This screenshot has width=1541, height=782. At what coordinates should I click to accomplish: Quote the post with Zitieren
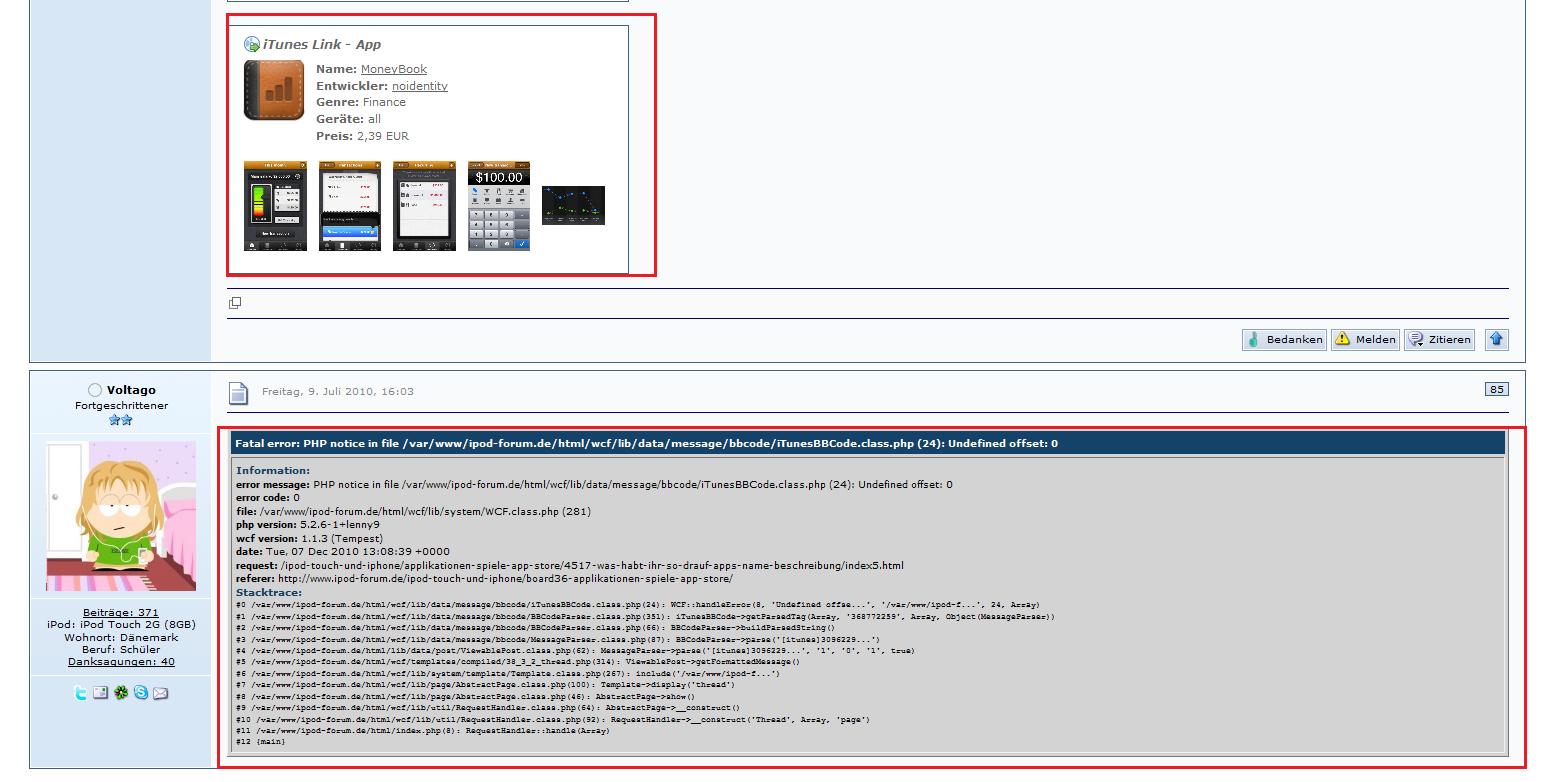[x=1439, y=339]
